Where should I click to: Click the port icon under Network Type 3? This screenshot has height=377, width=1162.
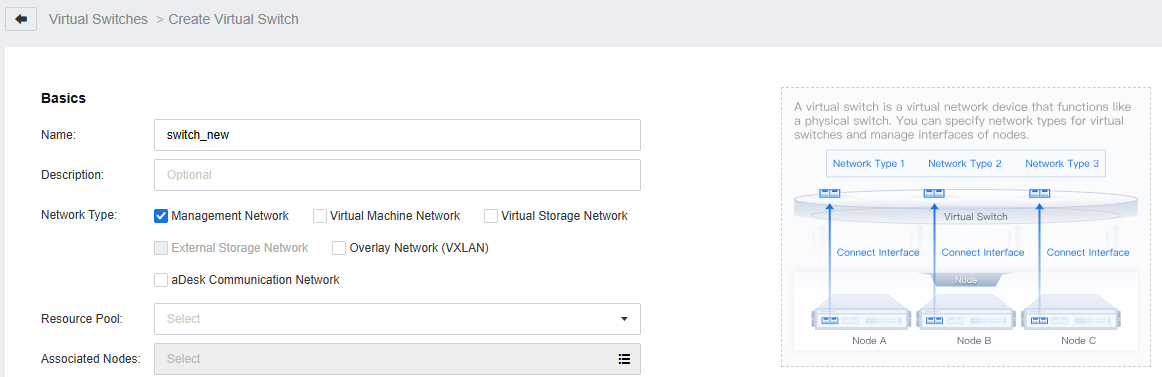[1039, 193]
